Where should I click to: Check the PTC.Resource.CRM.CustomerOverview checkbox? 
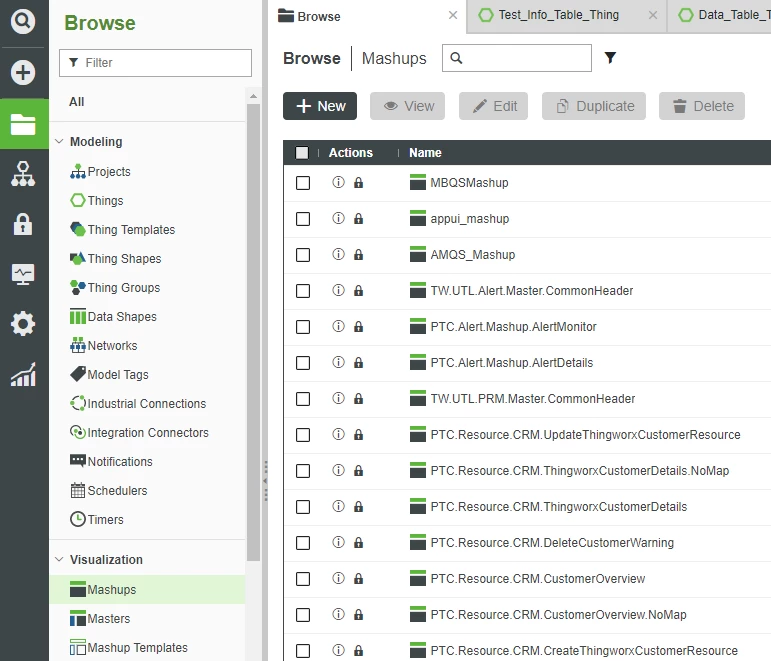pyautogui.click(x=303, y=579)
